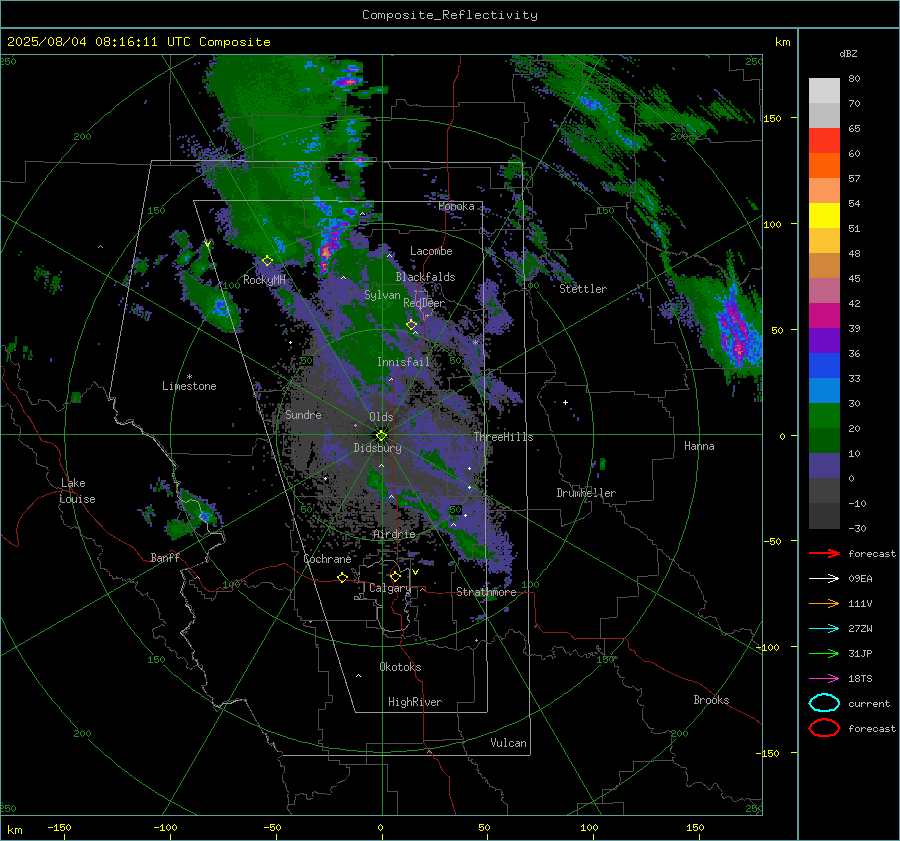Click the 0 dBZ indigo color swatch

tap(824, 466)
